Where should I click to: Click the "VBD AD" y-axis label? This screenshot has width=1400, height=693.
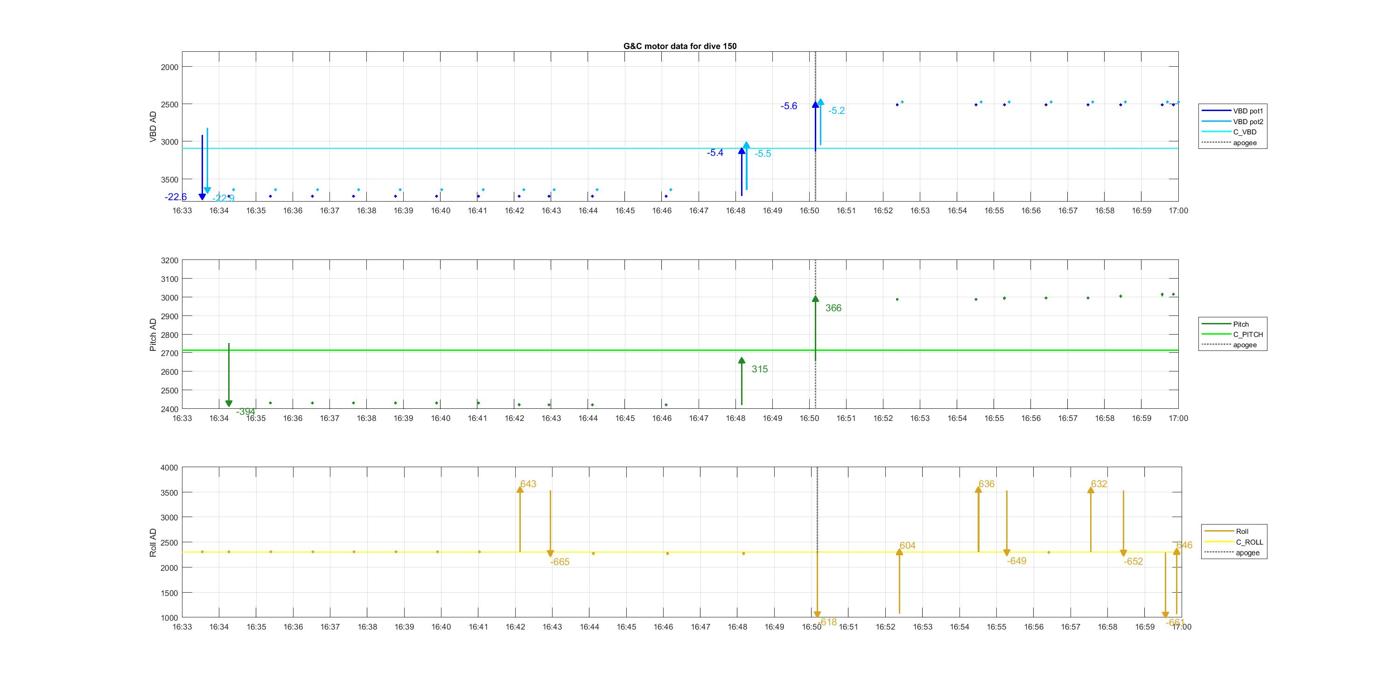click(154, 127)
